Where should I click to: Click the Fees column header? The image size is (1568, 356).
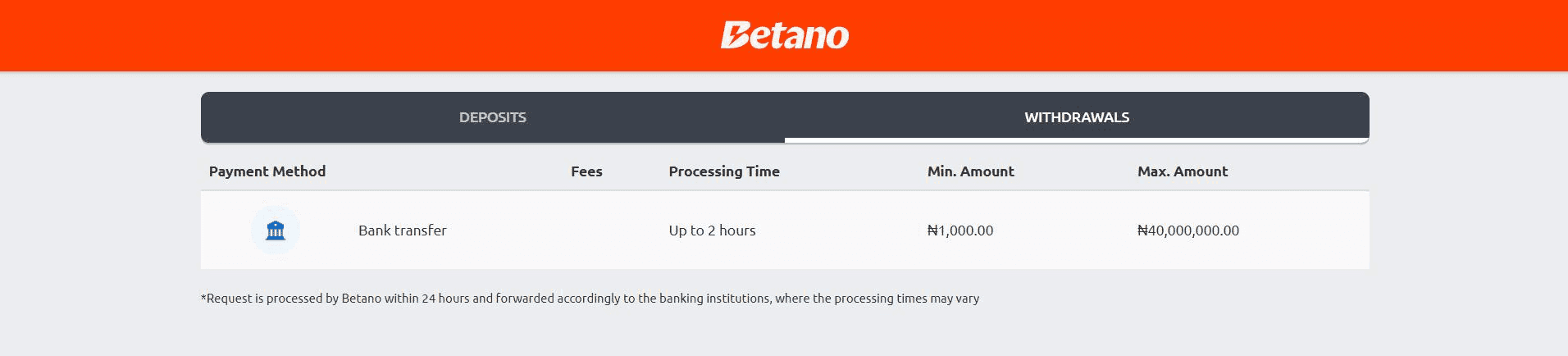click(586, 171)
